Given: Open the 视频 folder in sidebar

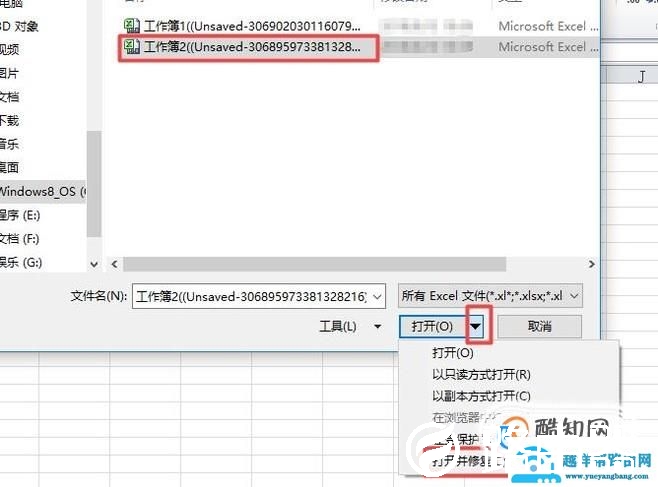Looking at the screenshot, I should pos(10,50).
